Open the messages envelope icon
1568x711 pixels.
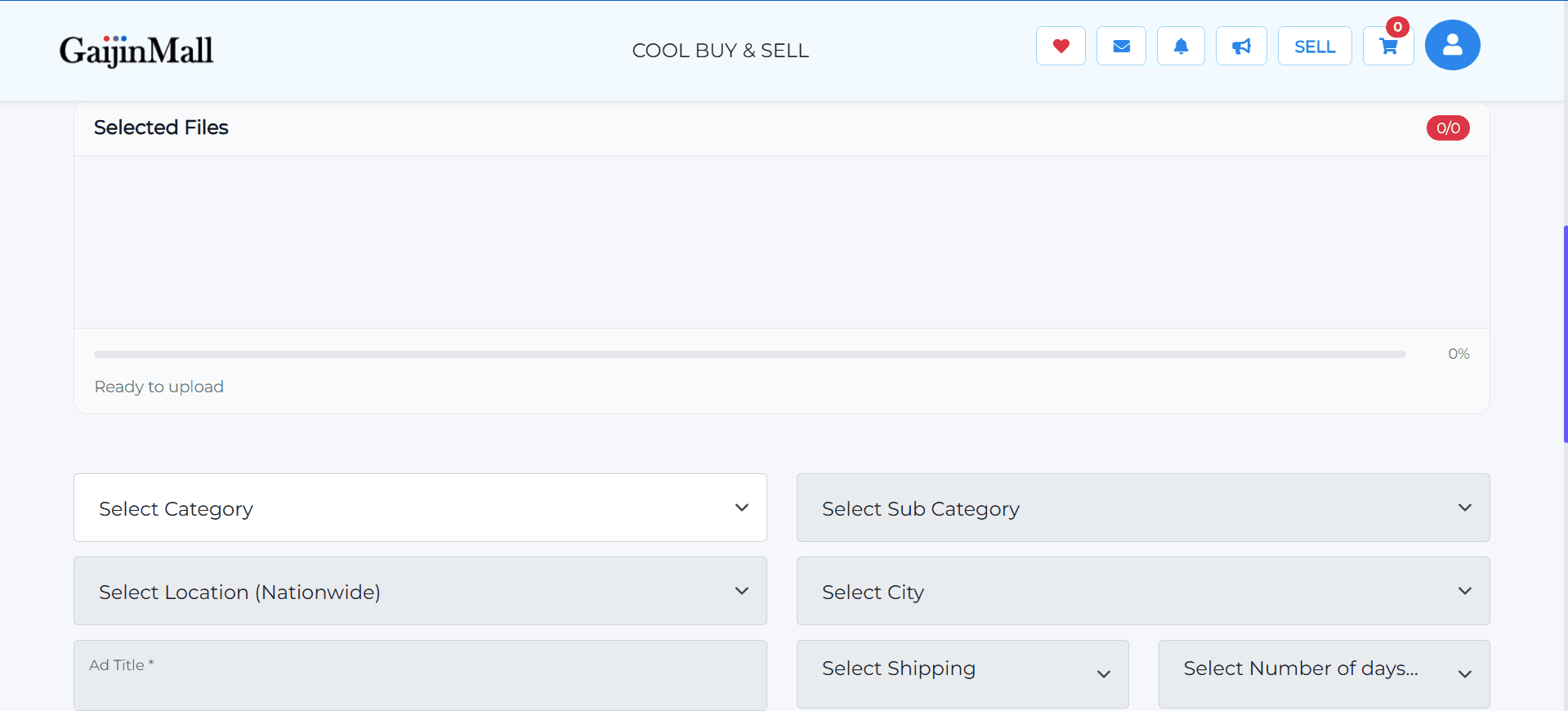1120,46
